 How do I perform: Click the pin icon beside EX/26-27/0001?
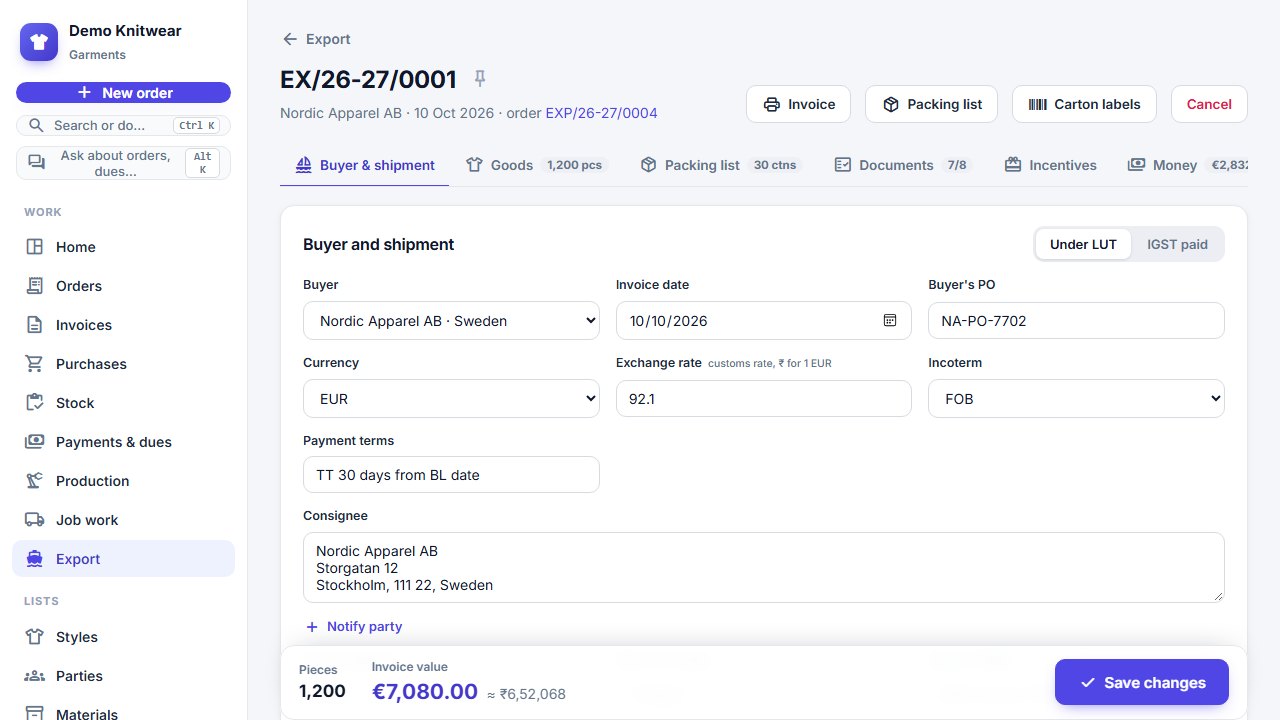pyautogui.click(x=480, y=79)
